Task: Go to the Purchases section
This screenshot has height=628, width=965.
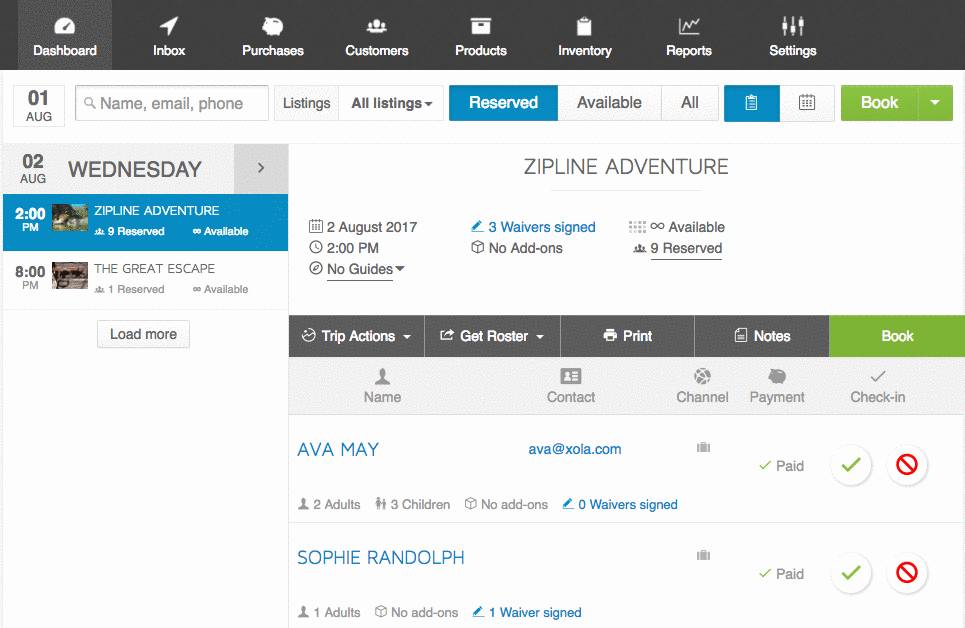Action: pos(273,36)
